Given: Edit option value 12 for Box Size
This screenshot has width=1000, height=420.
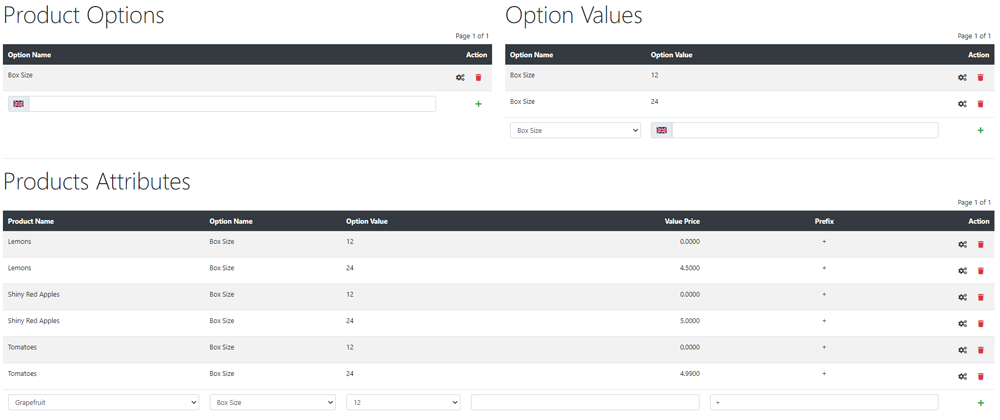Looking at the screenshot, I should pyautogui.click(x=962, y=78).
